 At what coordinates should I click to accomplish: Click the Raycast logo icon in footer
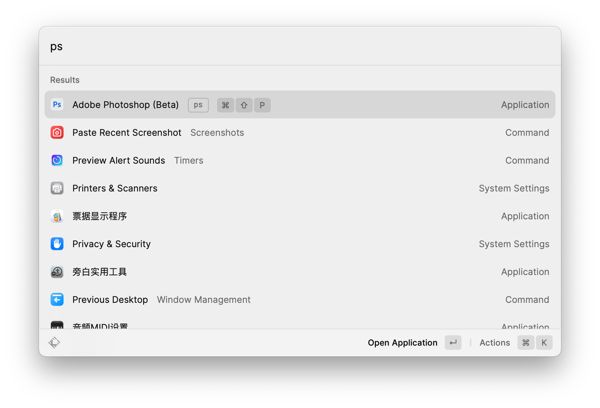tap(54, 343)
